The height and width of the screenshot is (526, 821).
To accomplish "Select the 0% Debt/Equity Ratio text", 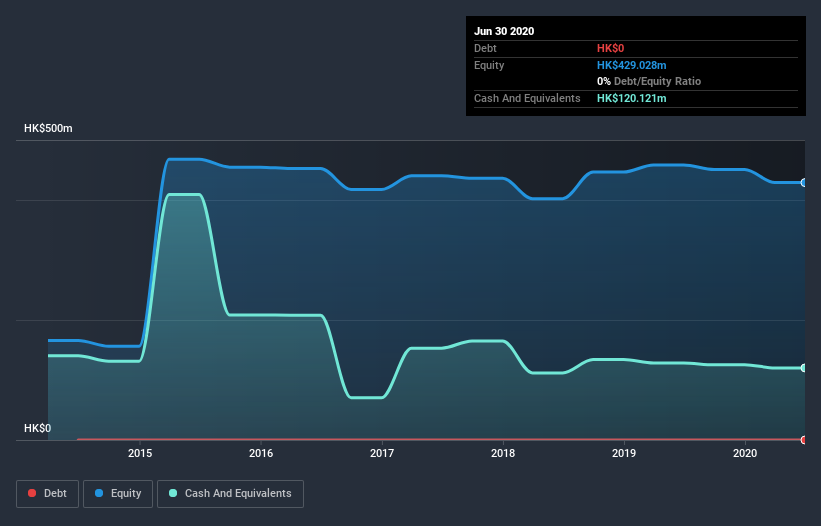I will pos(649,82).
